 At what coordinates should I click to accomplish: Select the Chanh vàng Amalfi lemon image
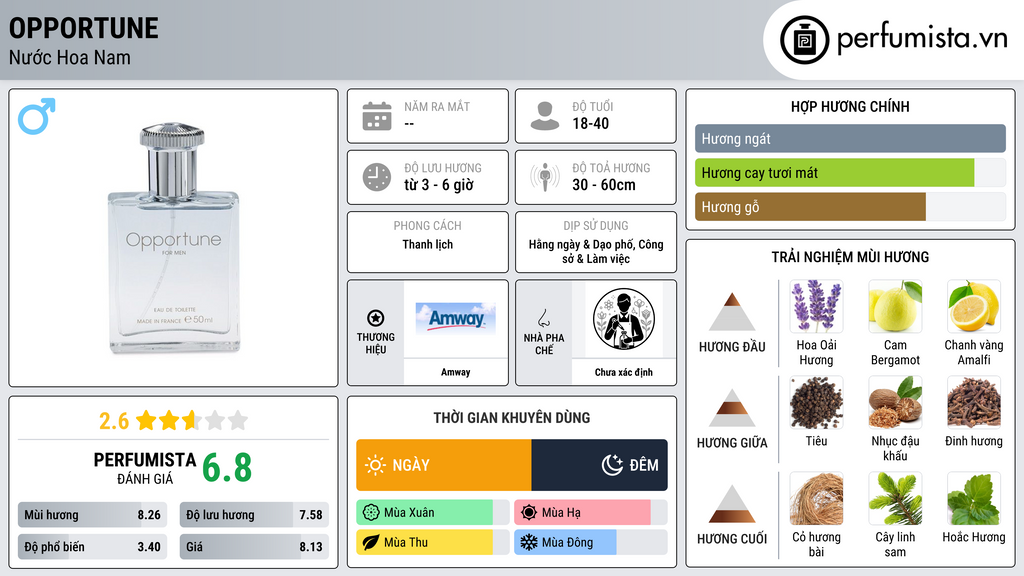pos(974,306)
